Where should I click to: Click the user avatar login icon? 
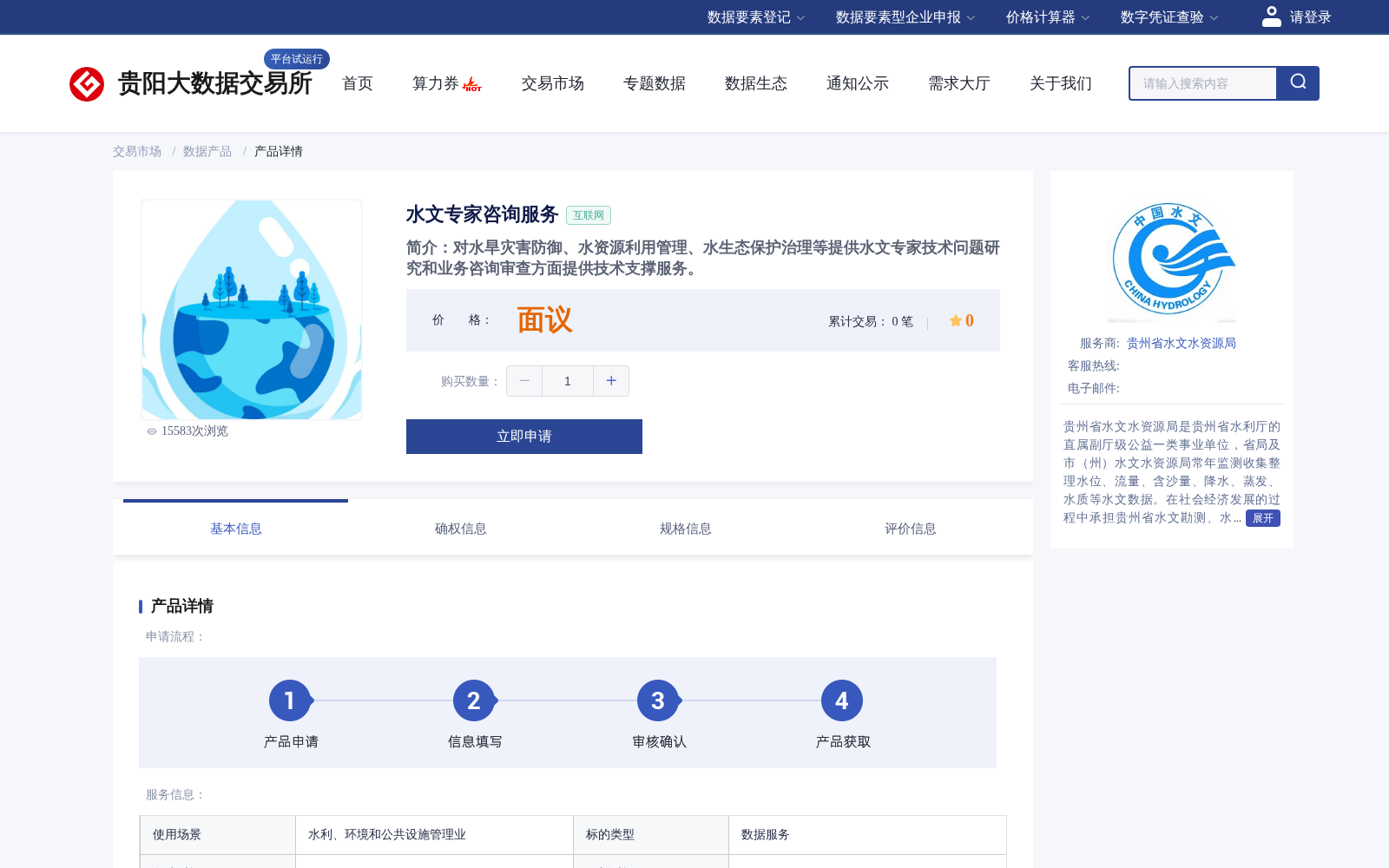(x=1271, y=16)
